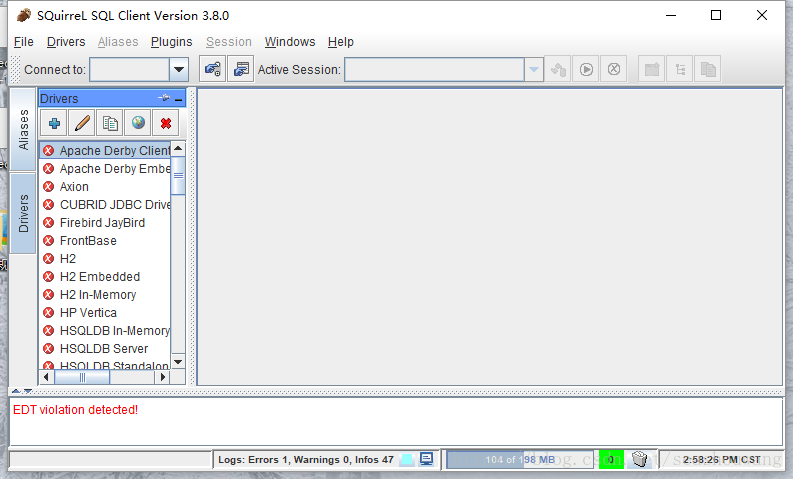Click the cyan log status square icon

(407, 459)
